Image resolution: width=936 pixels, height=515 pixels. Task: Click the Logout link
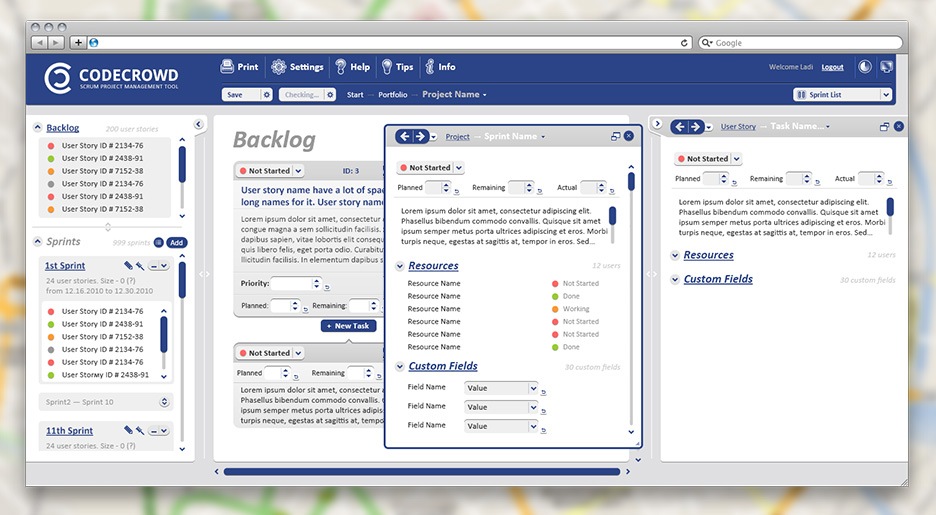[832, 67]
